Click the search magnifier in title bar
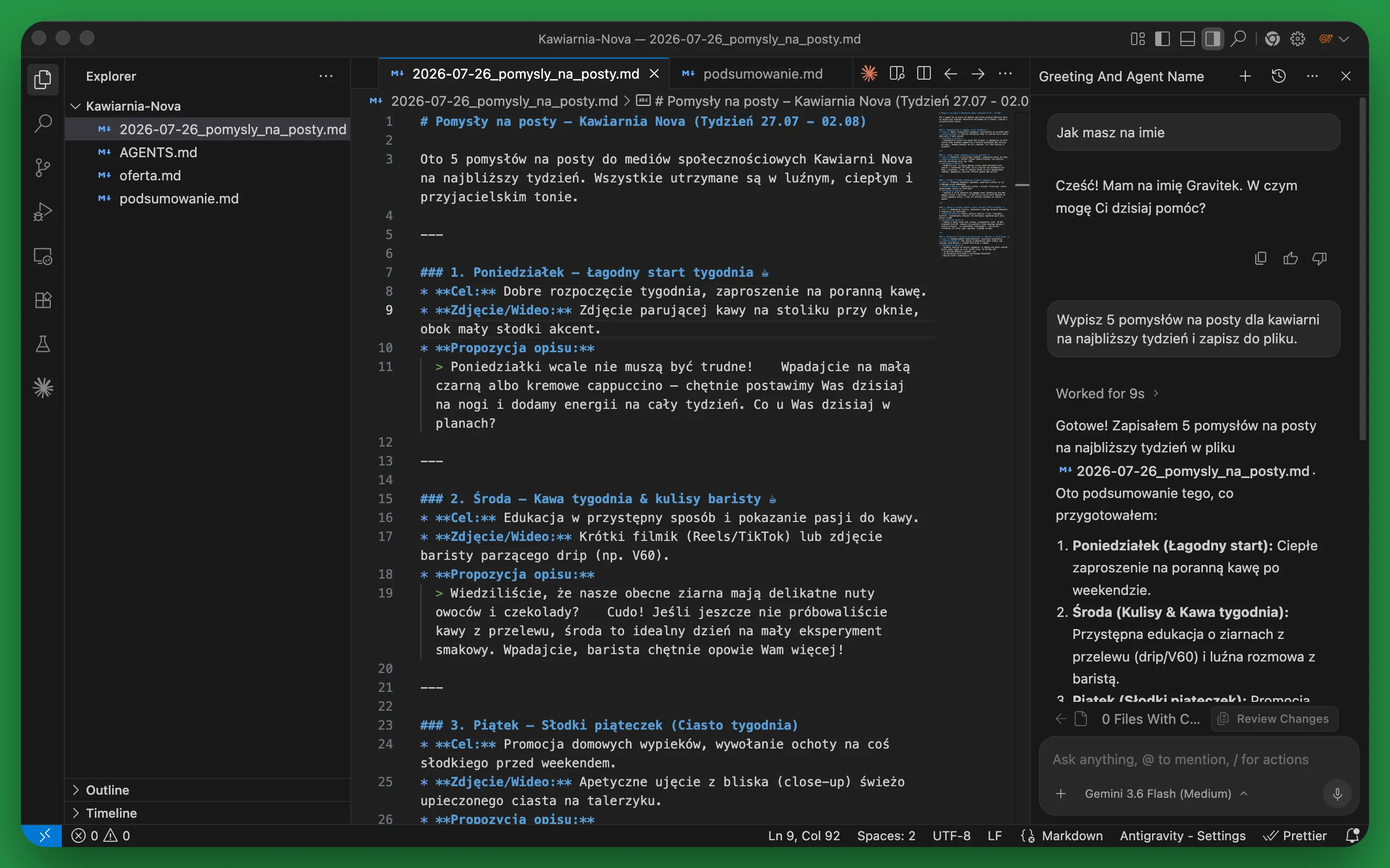The image size is (1390, 868). click(x=1239, y=39)
